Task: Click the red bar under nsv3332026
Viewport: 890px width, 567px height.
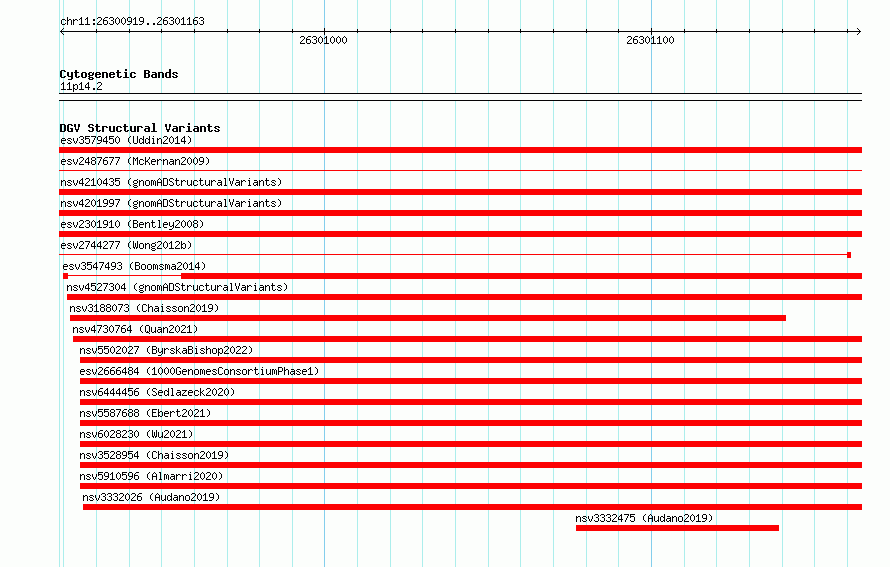Action: point(472,507)
